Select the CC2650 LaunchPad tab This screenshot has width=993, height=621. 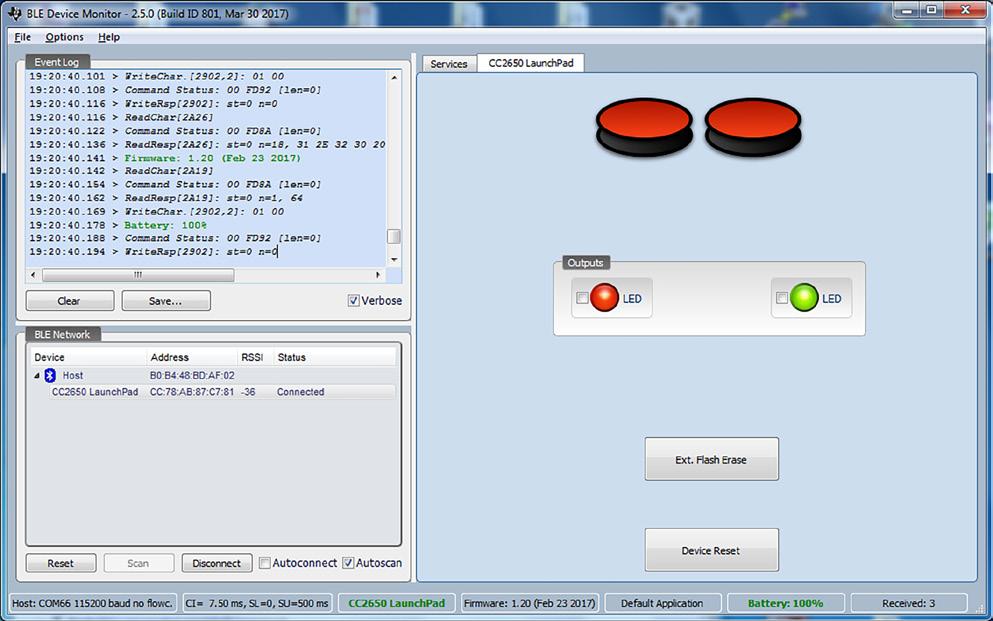(531, 63)
